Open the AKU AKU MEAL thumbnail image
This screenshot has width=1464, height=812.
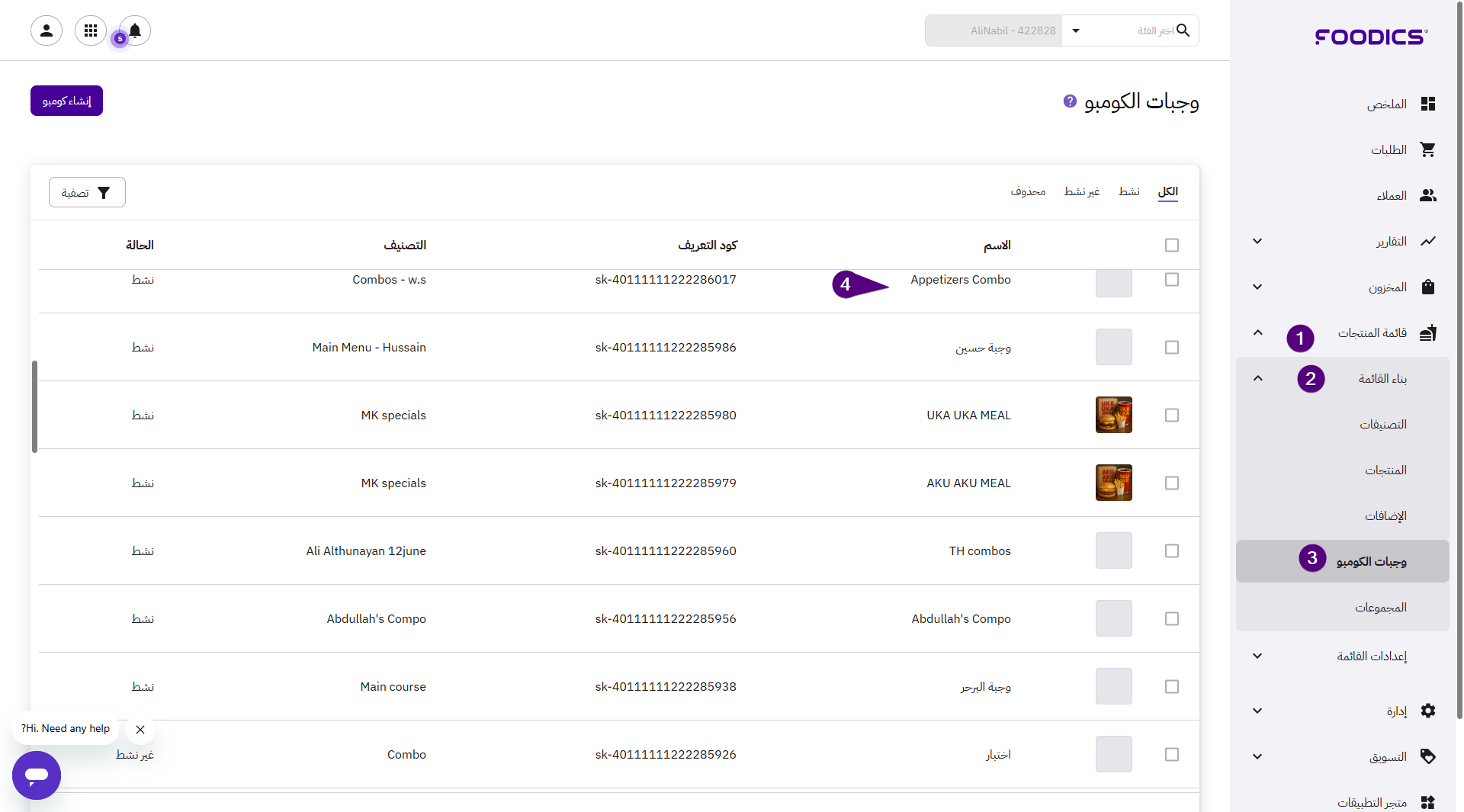[x=1113, y=483]
